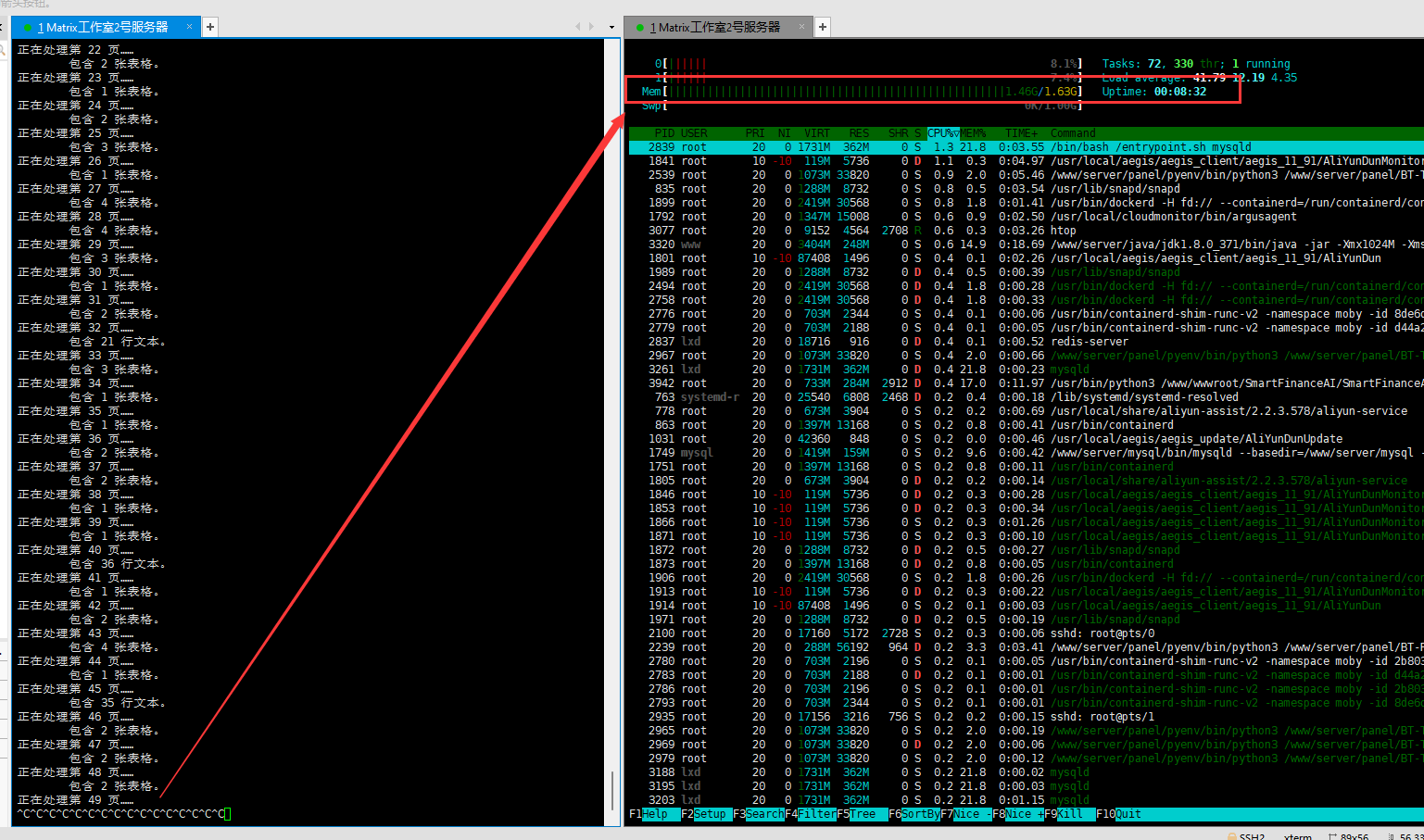Click the left terminal vertical scrollbar thumb
Screen dimensions: 1424x840
click(x=612, y=790)
